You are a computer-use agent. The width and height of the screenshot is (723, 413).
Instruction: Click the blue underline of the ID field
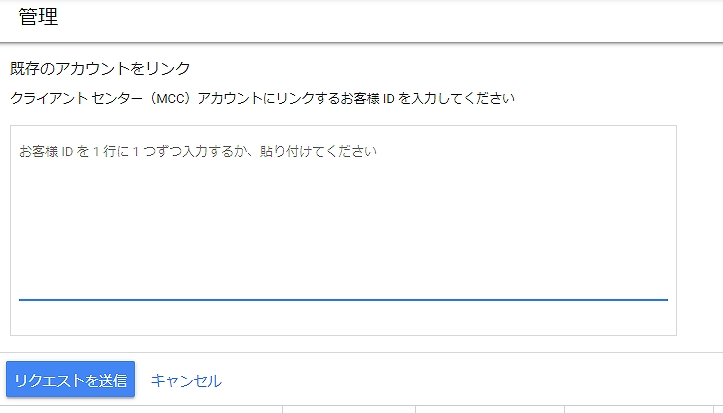[x=344, y=300]
